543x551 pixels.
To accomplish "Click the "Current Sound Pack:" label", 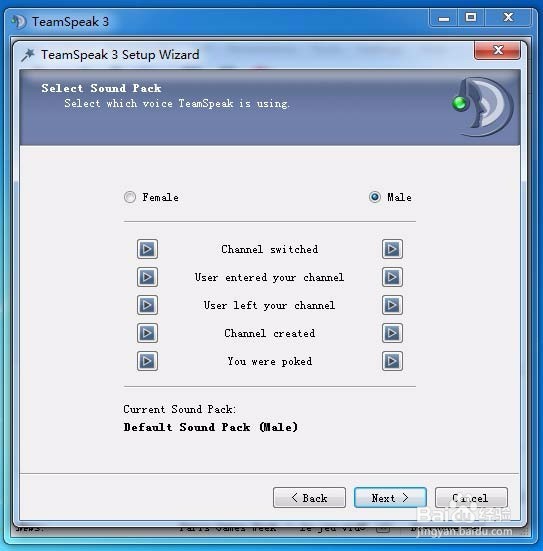I will [180, 409].
